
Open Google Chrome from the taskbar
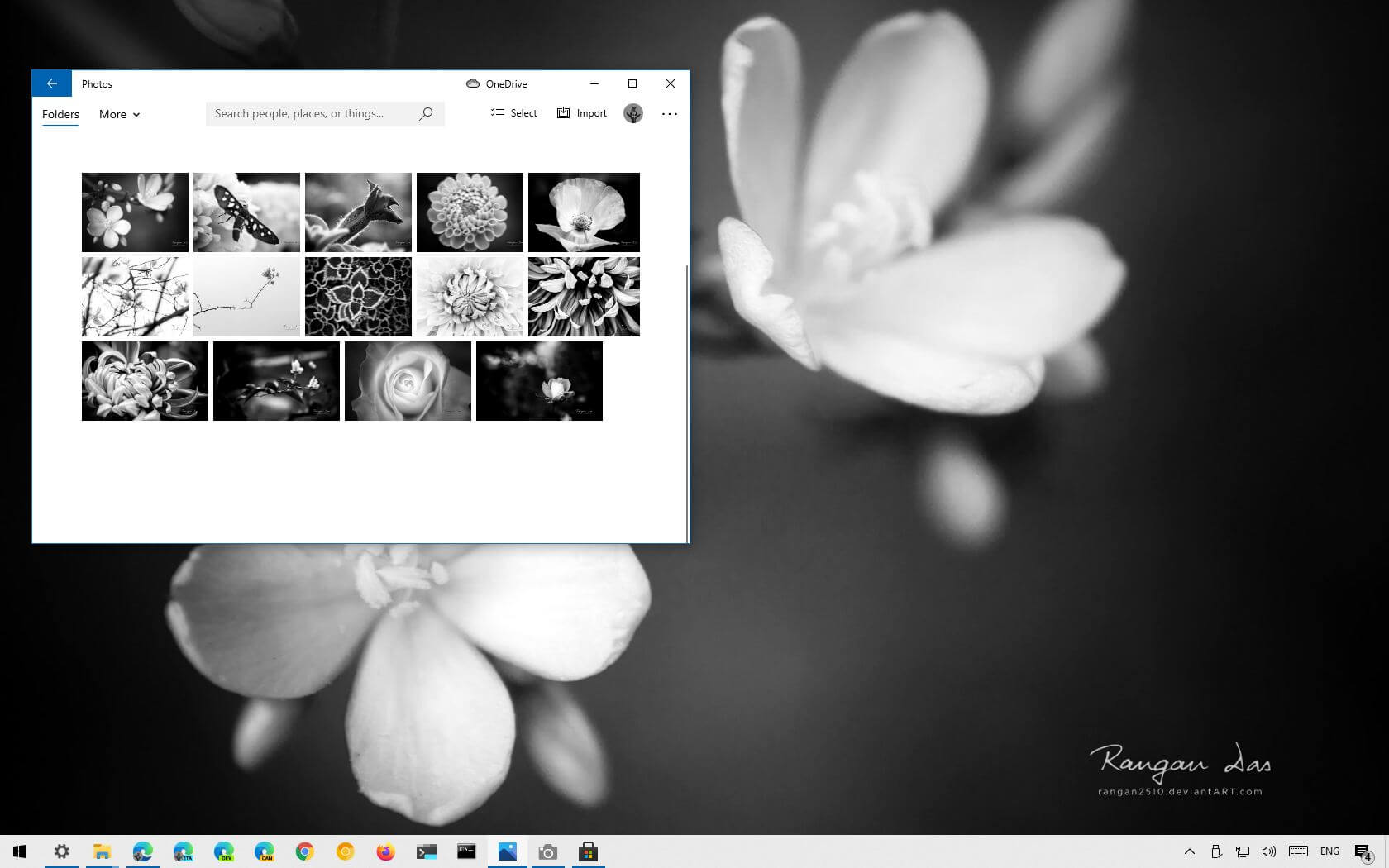click(x=304, y=851)
